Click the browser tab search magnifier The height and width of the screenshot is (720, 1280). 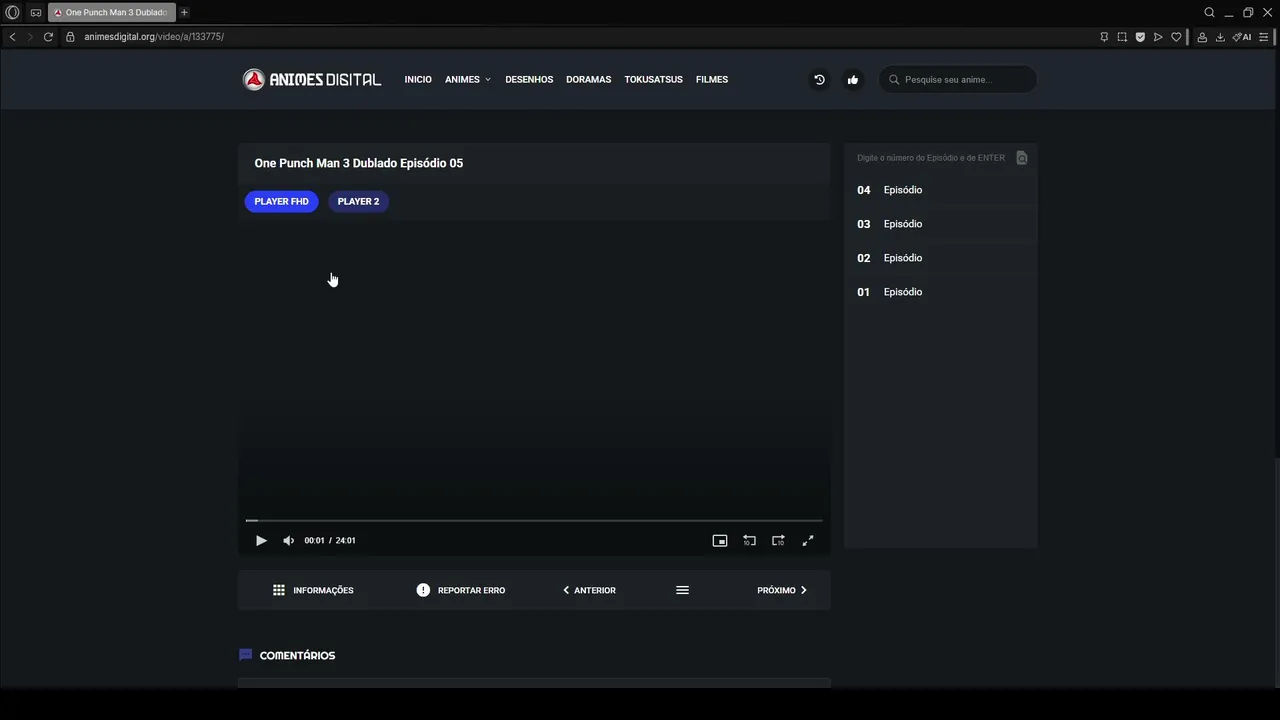(1209, 12)
